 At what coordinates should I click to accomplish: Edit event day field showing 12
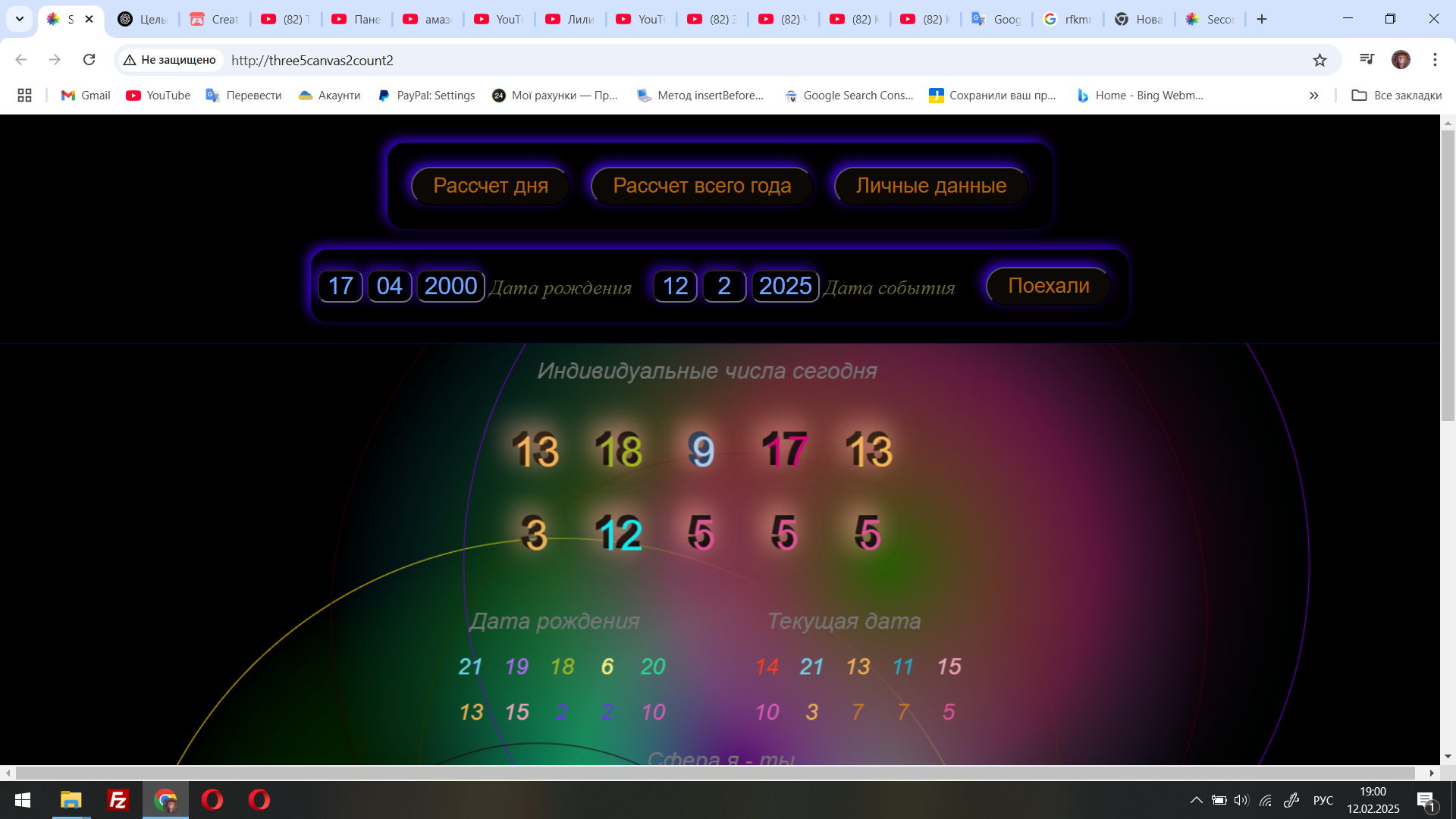(x=676, y=286)
